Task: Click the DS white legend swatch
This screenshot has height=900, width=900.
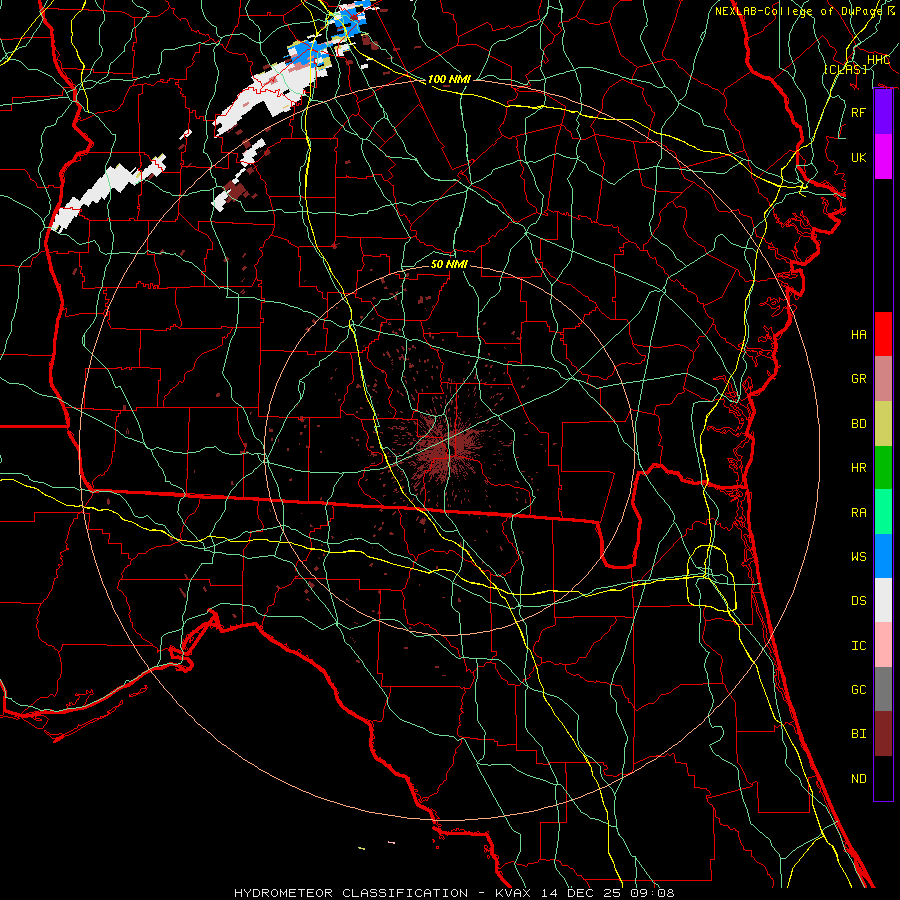Action: point(883,600)
